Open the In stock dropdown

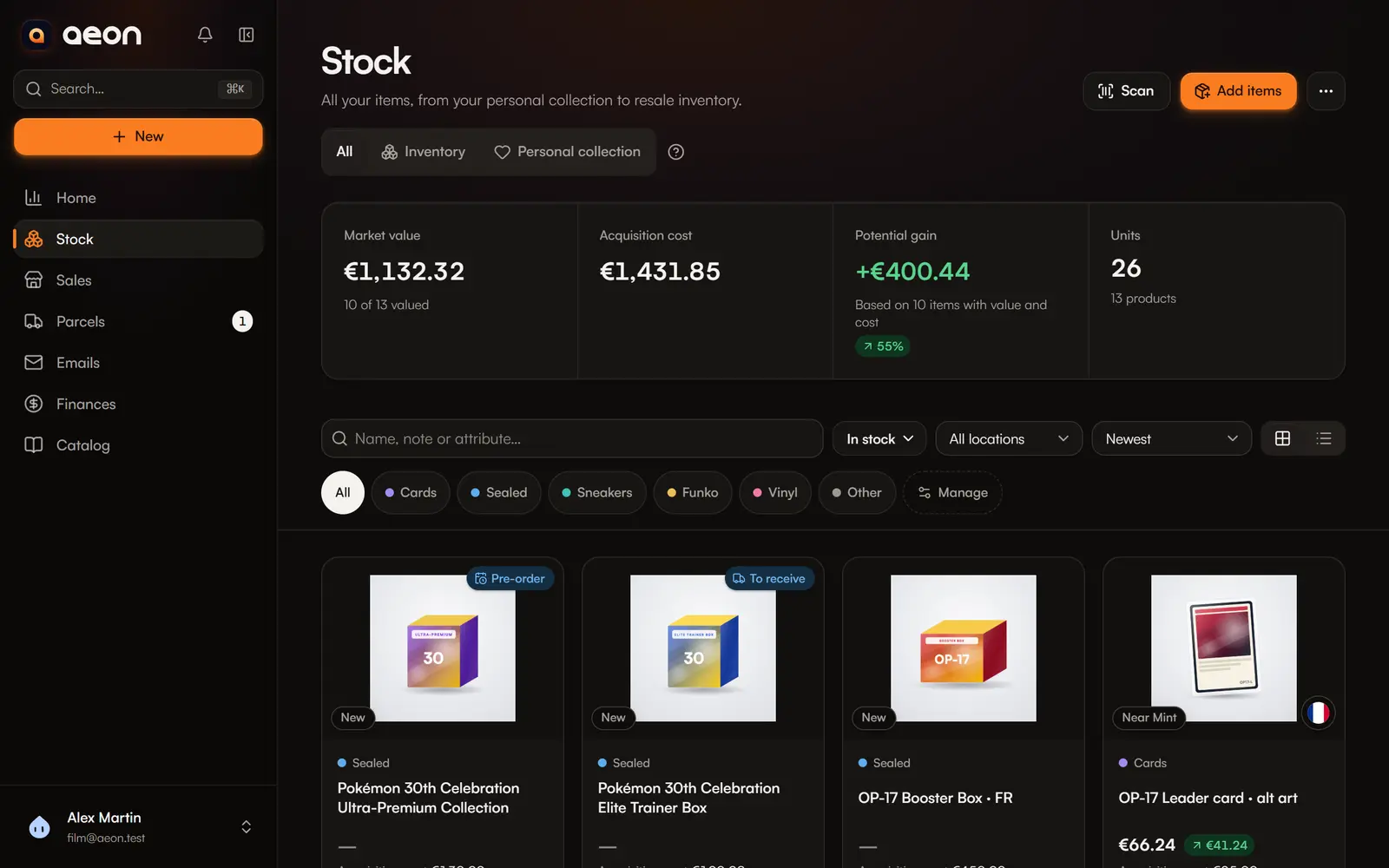coord(879,439)
